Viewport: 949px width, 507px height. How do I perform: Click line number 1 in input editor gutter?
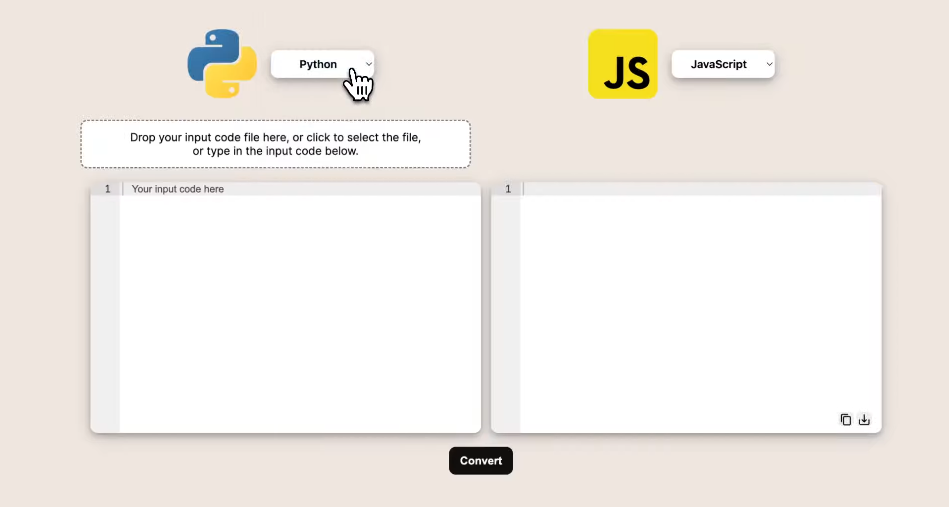pyautogui.click(x=108, y=189)
